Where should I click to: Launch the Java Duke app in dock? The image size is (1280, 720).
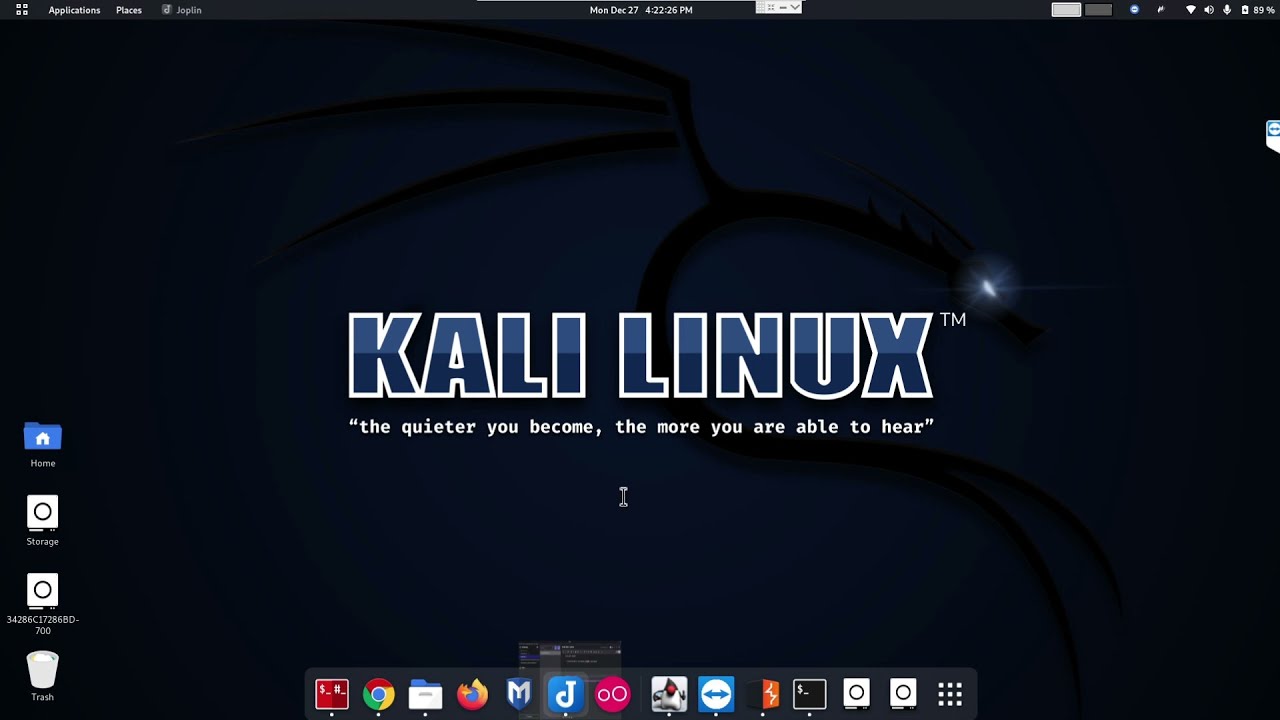click(x=669, y=694)
